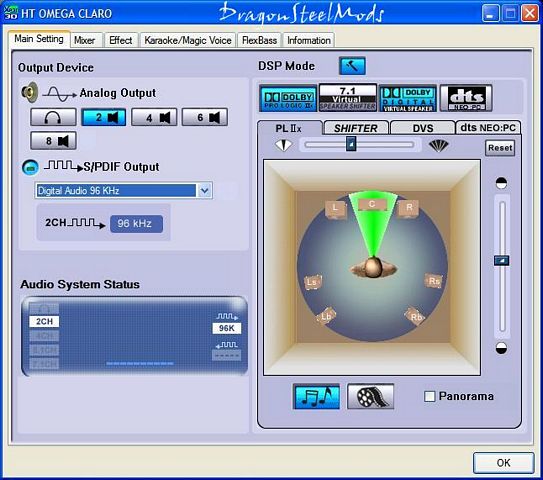Select 2 speaker analog output
The height and width of the screenshot is (480, 543).
(x=104, y=117)
